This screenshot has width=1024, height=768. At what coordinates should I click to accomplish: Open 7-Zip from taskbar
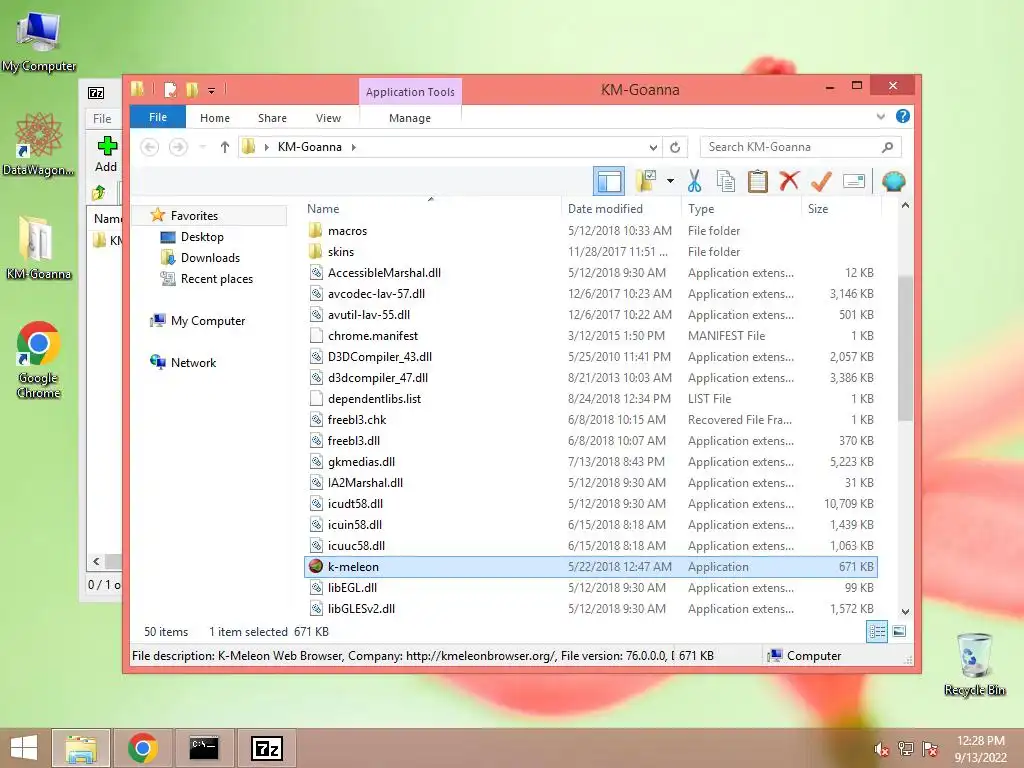click(266, 748)
